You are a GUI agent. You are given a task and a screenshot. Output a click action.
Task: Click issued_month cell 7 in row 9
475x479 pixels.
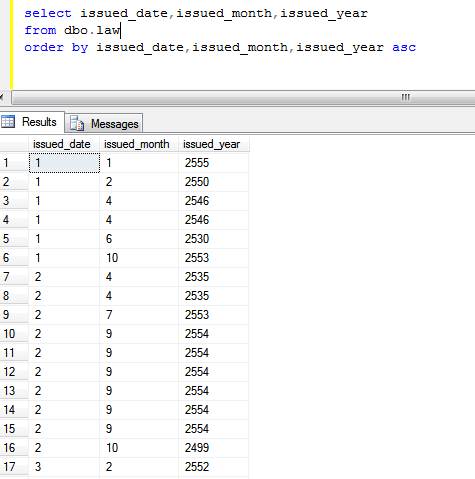[x=139, y=315]
